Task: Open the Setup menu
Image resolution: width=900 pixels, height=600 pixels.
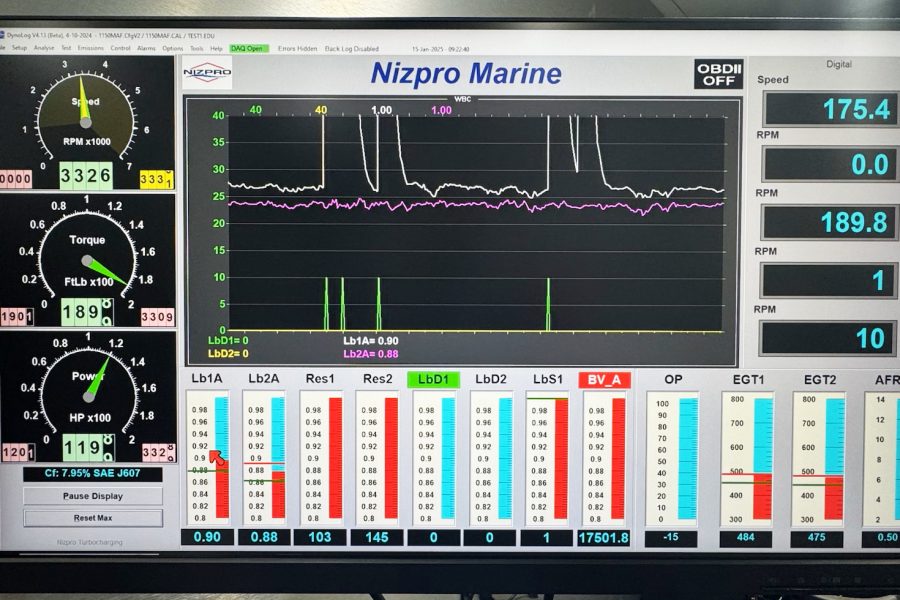Action: (20, 48)
